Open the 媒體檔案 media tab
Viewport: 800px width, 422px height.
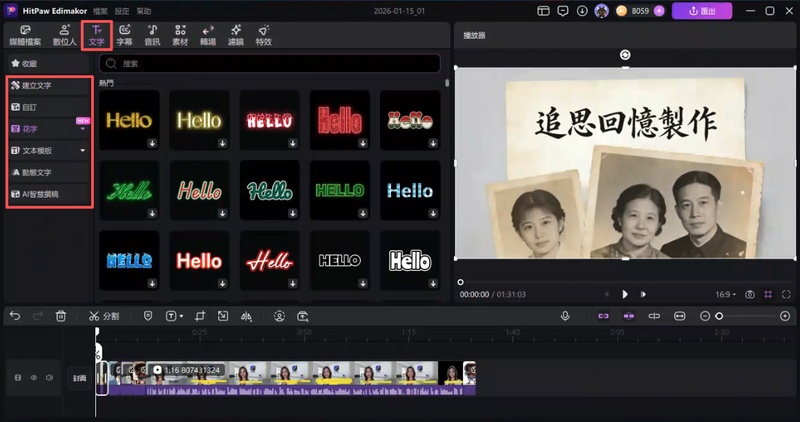[25, 35]
